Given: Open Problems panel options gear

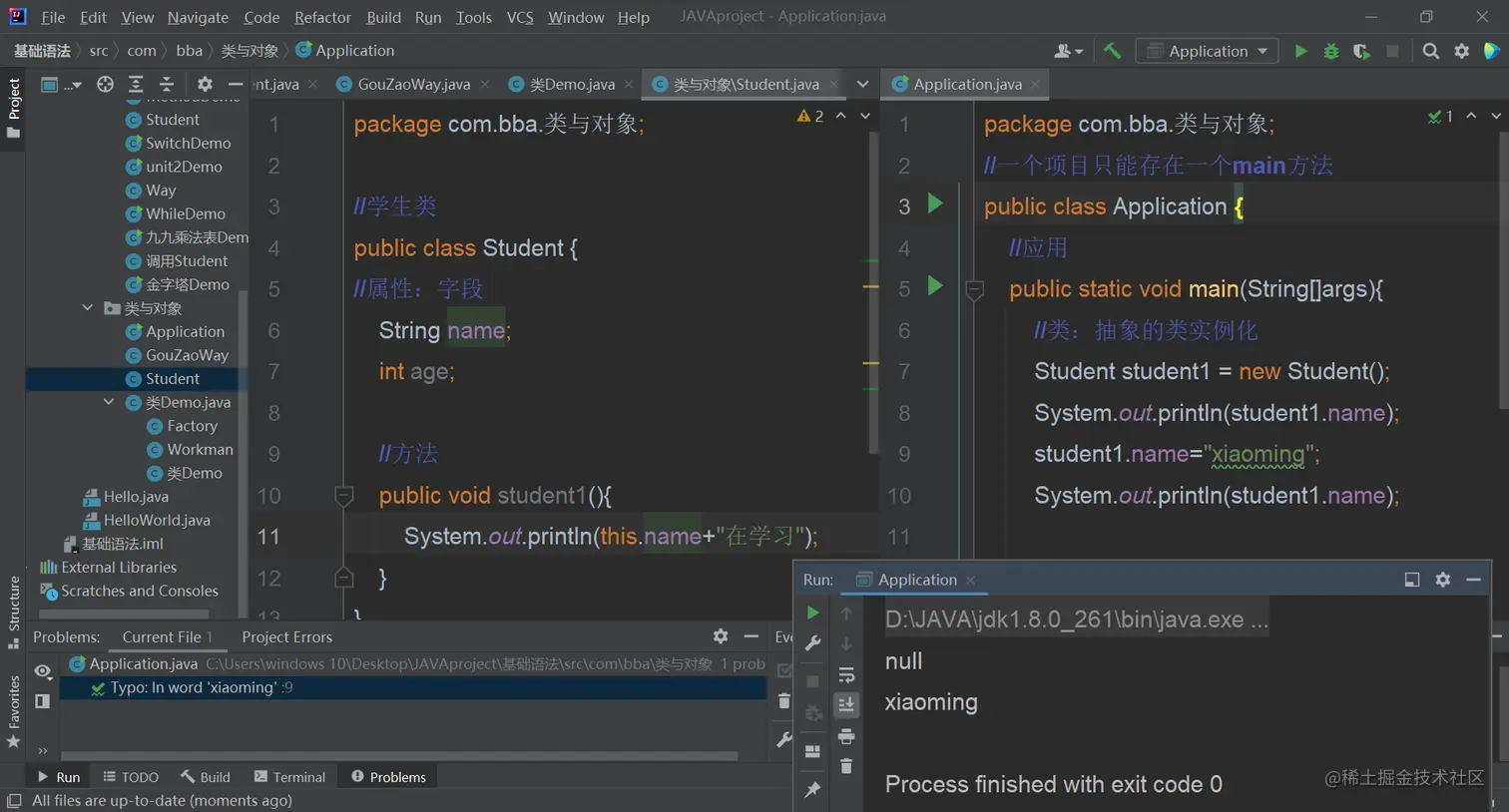Looking at the screenshot, I should [721, 636].
